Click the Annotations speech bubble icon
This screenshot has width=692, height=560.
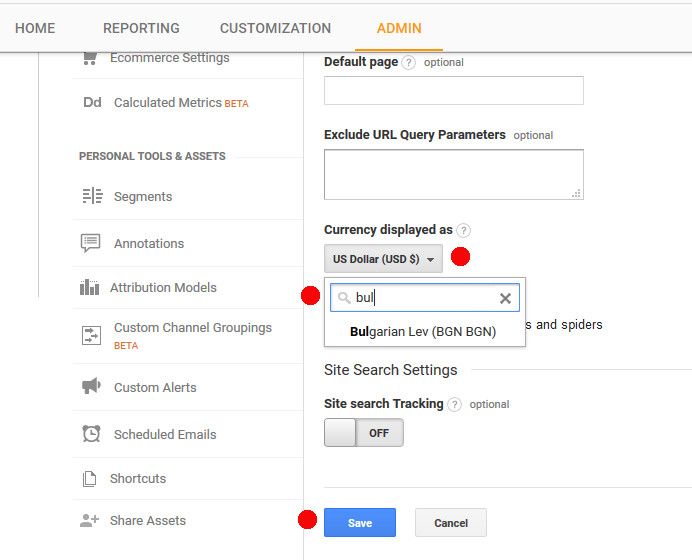[x=90, y=243]
